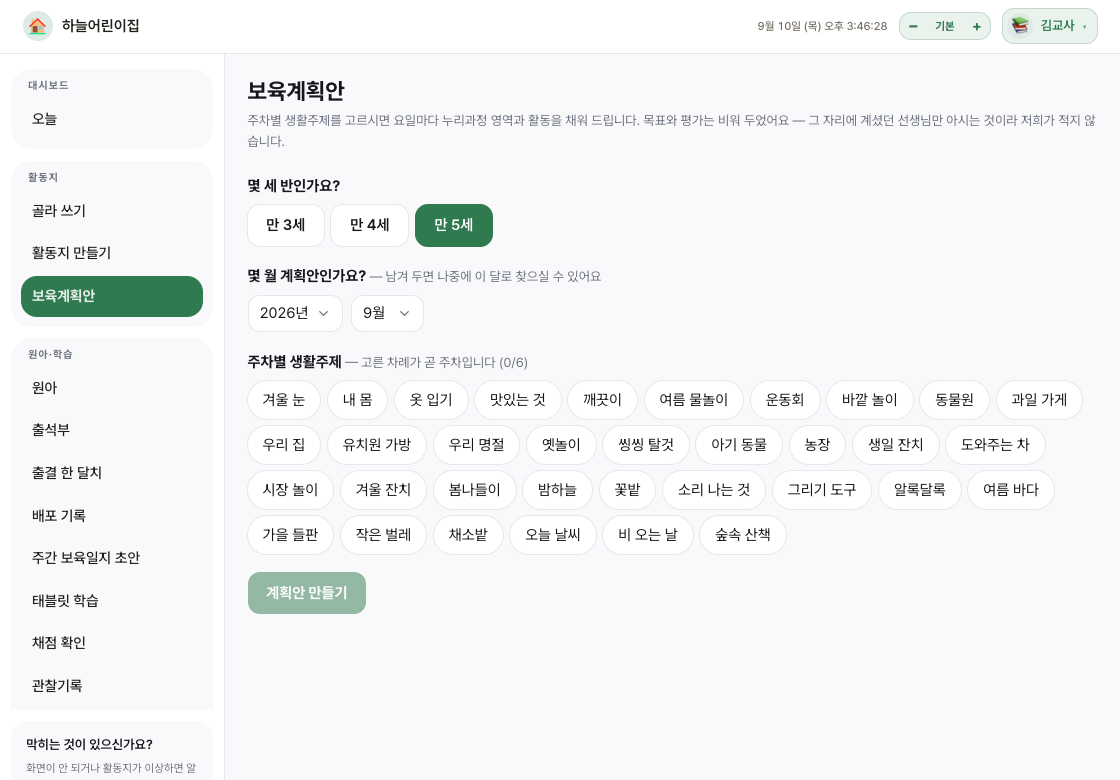Increase text size with the plus button
The width and height of the screenshot is (1120, 780).
pos(976,26)
